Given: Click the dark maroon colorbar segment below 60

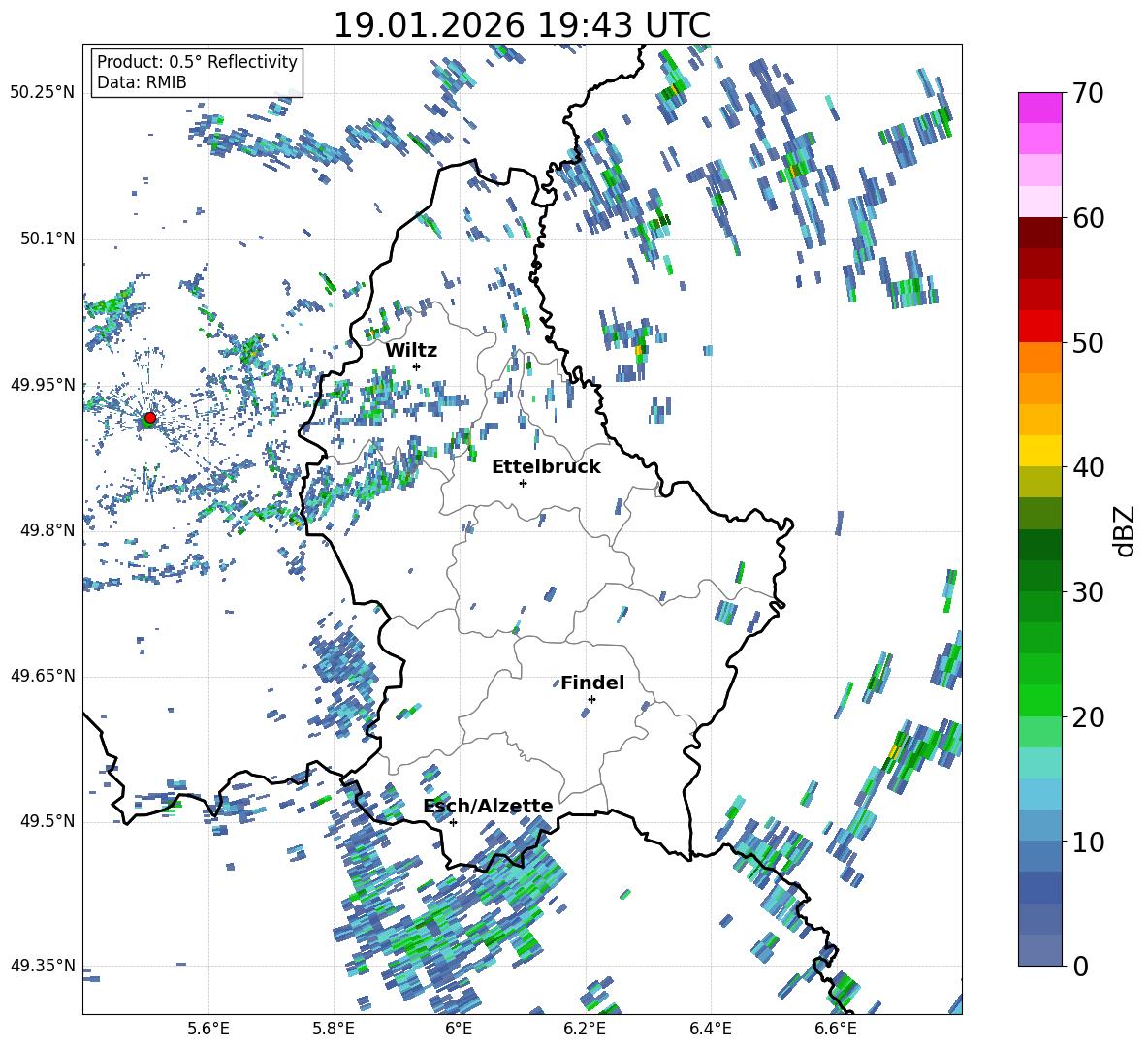Looking at the screenshot, I should (1039, 233).
